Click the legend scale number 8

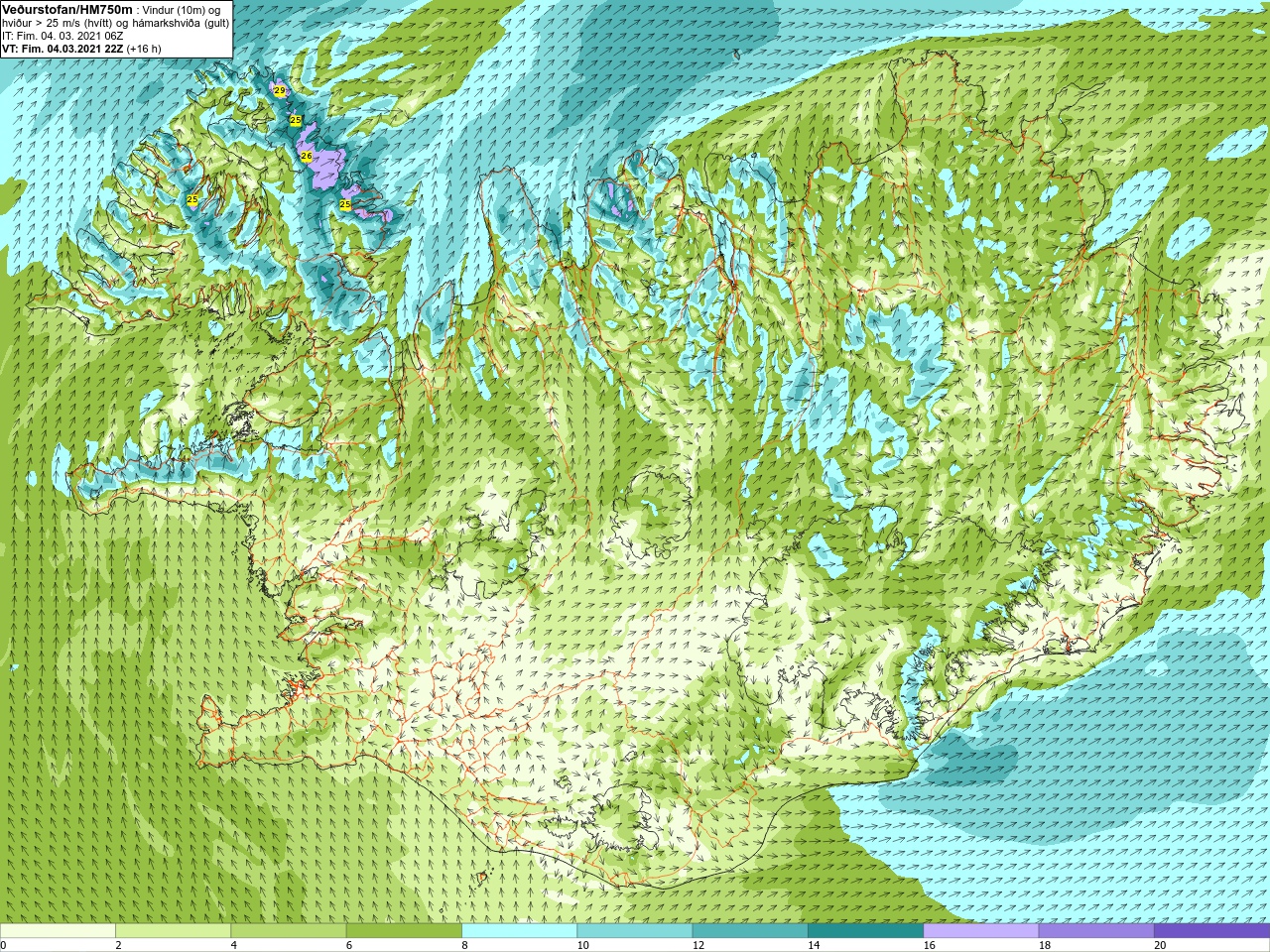click(x=464, y=945)
